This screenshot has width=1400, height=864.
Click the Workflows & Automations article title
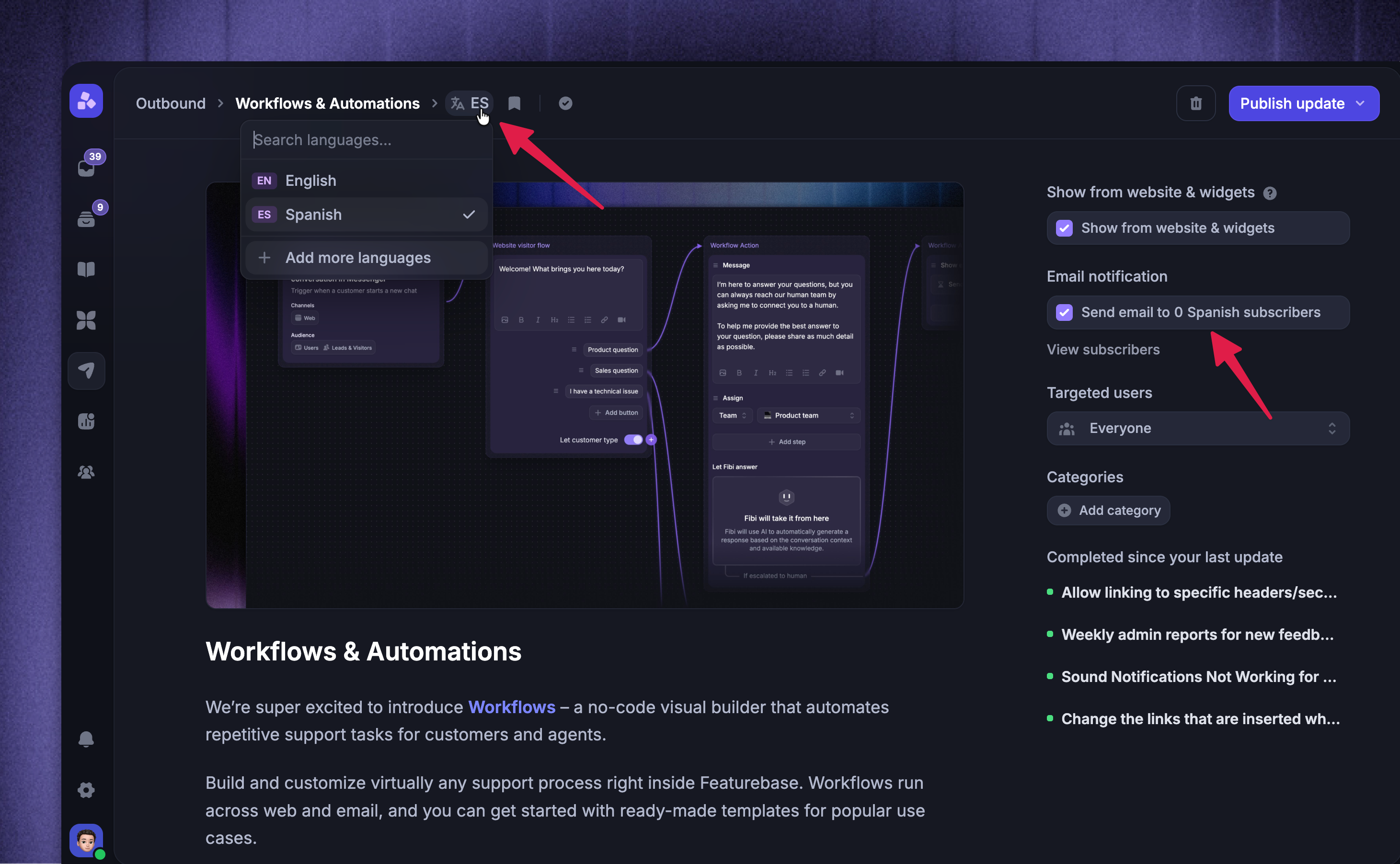pos(364,651)
